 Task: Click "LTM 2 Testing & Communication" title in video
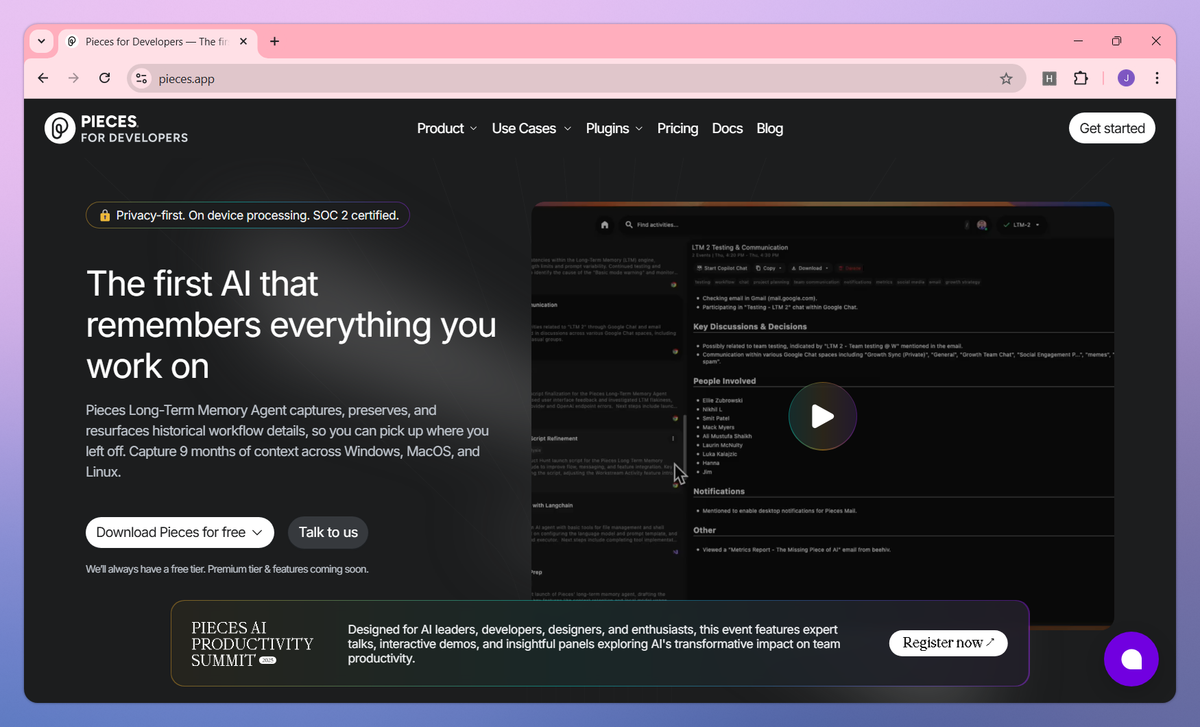point(740,247)
